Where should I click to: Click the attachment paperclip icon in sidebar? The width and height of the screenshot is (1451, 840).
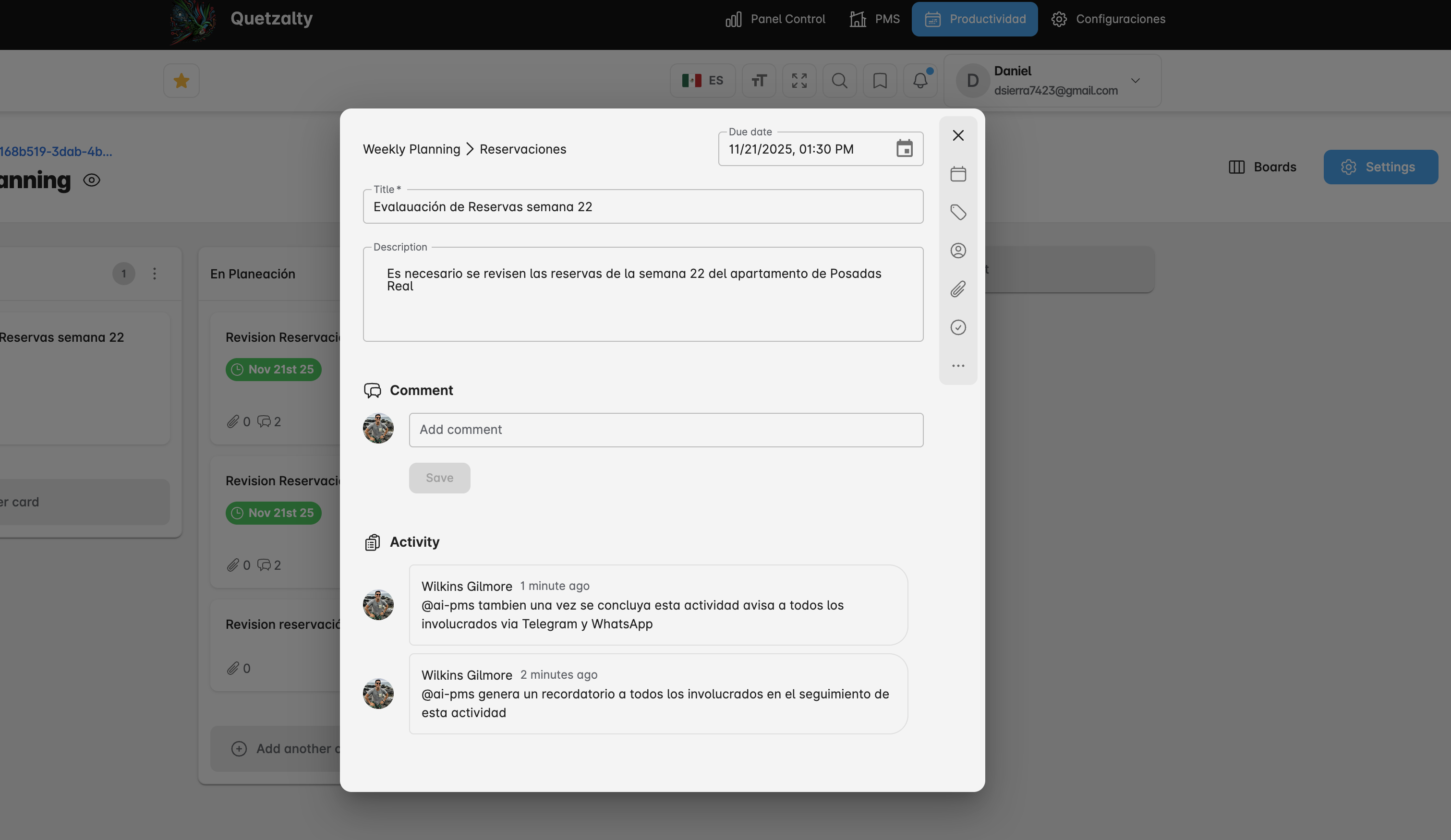pos(957,289)
